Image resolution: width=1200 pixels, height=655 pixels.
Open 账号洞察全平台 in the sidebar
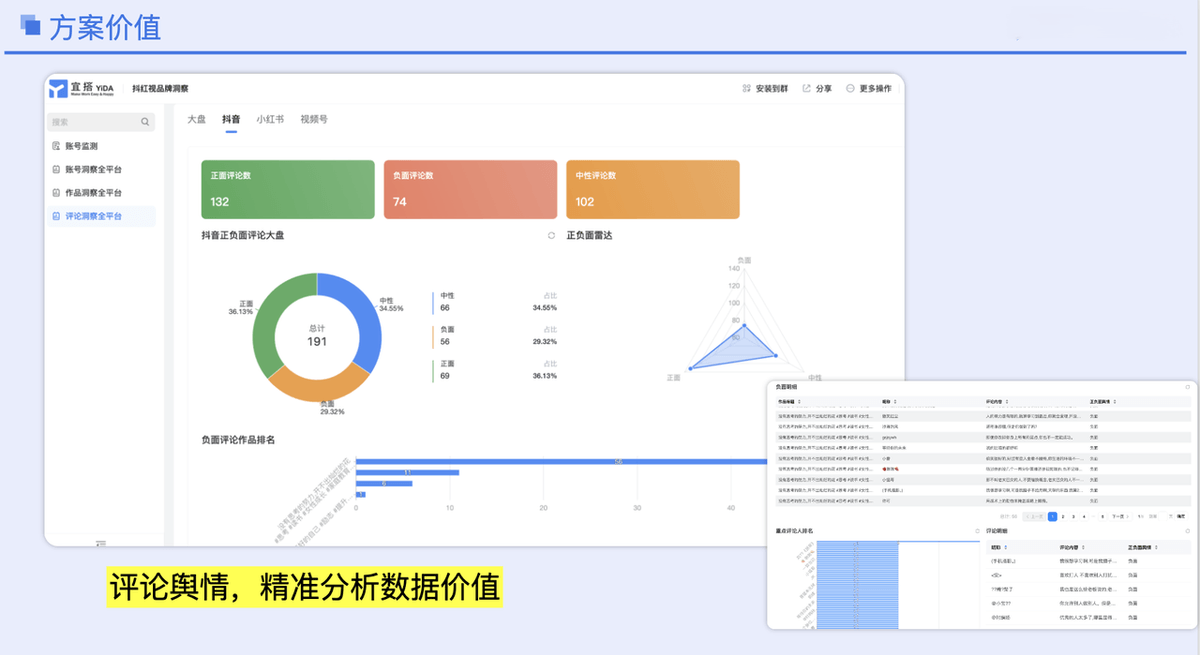click(x=100, y=169)
